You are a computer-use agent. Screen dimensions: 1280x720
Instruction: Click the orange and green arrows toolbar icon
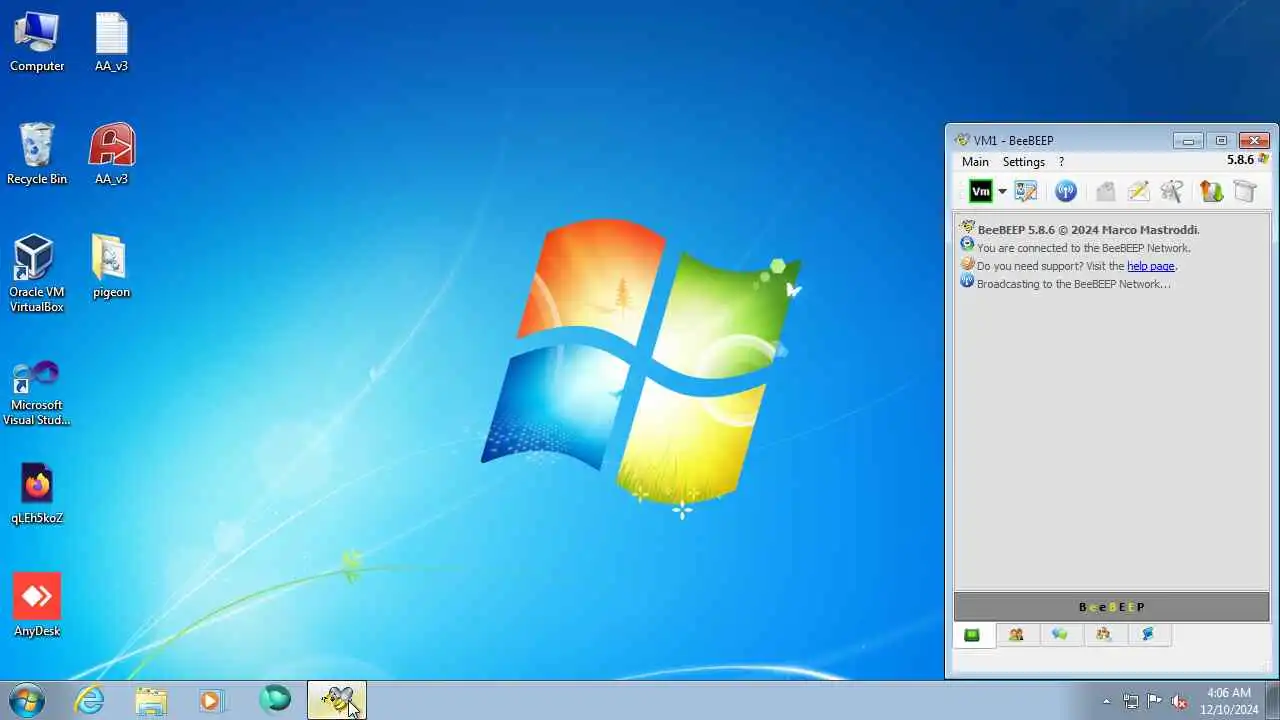pyautogui.click(x=1211, y=191)
